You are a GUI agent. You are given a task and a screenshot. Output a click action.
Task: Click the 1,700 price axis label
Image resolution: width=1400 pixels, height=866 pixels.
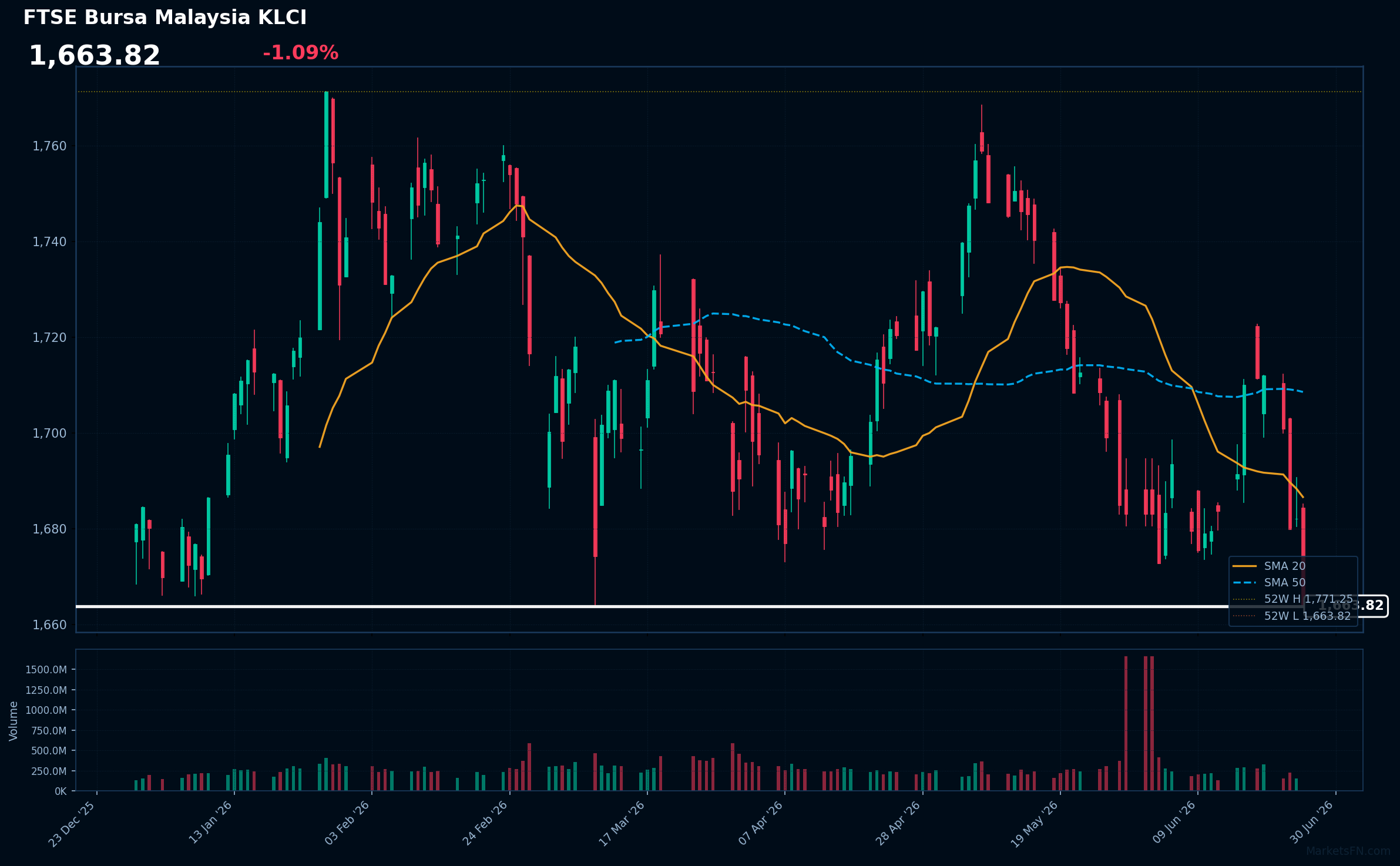pos(50,434)
